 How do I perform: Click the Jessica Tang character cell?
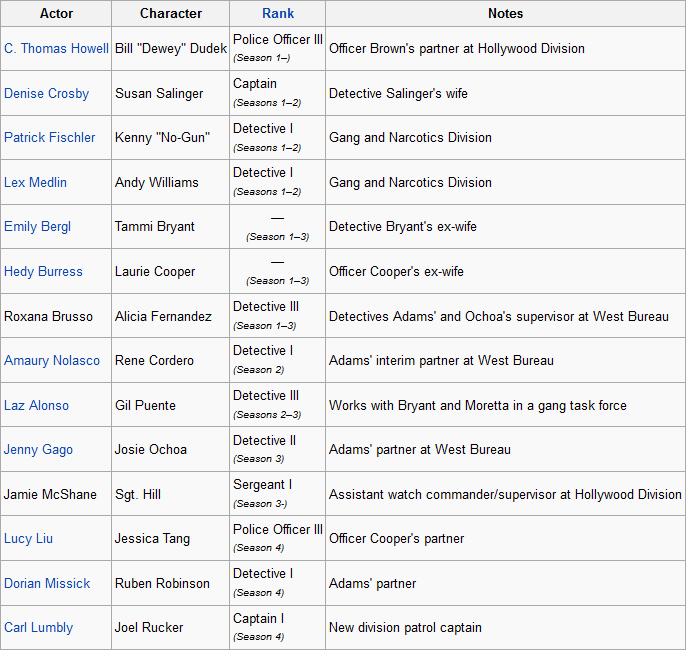[152, 538]
